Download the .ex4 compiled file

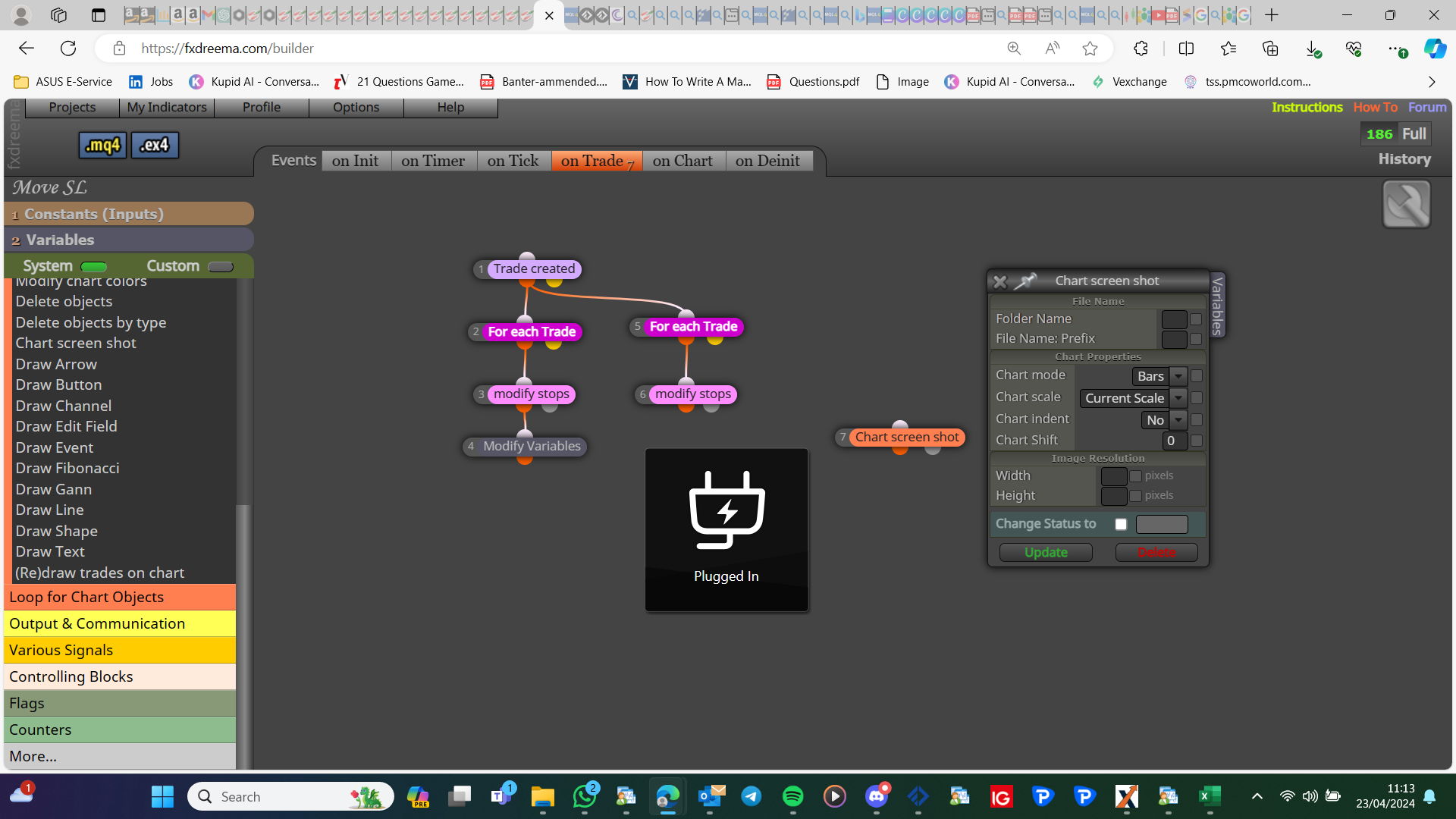coord(155,145)
